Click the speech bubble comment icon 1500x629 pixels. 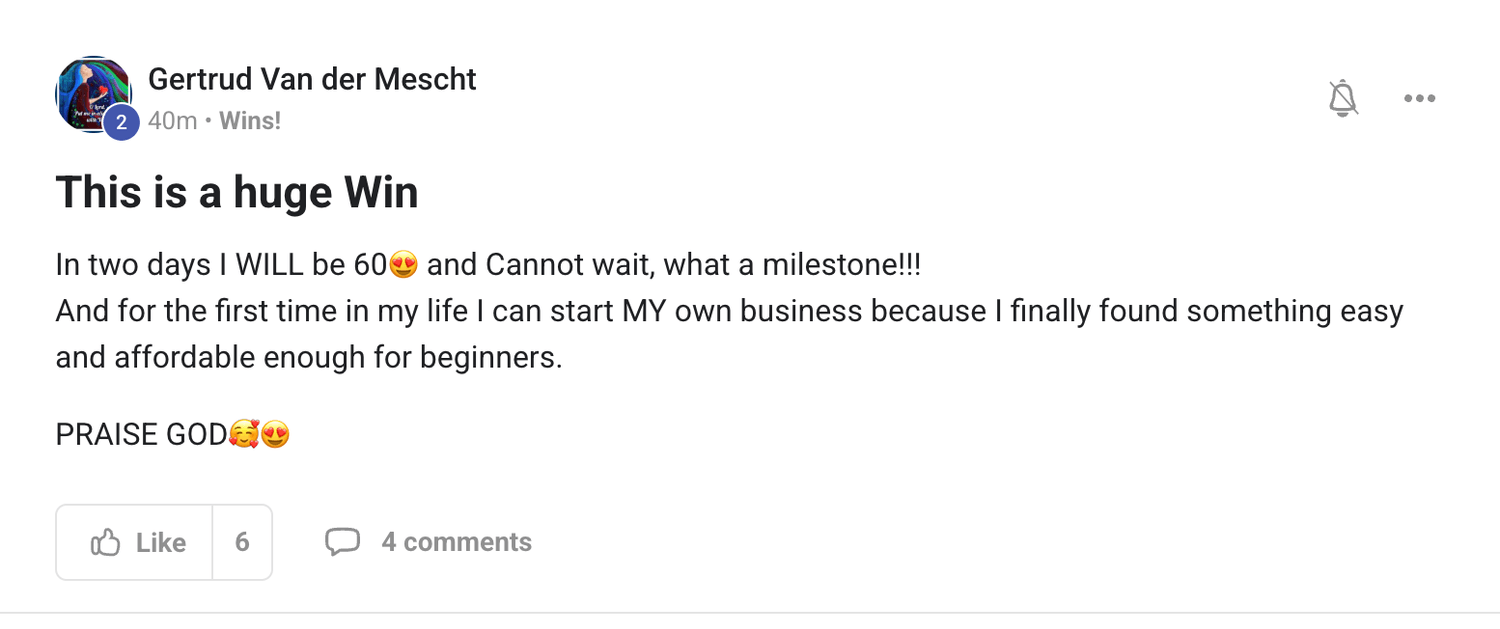342,542
